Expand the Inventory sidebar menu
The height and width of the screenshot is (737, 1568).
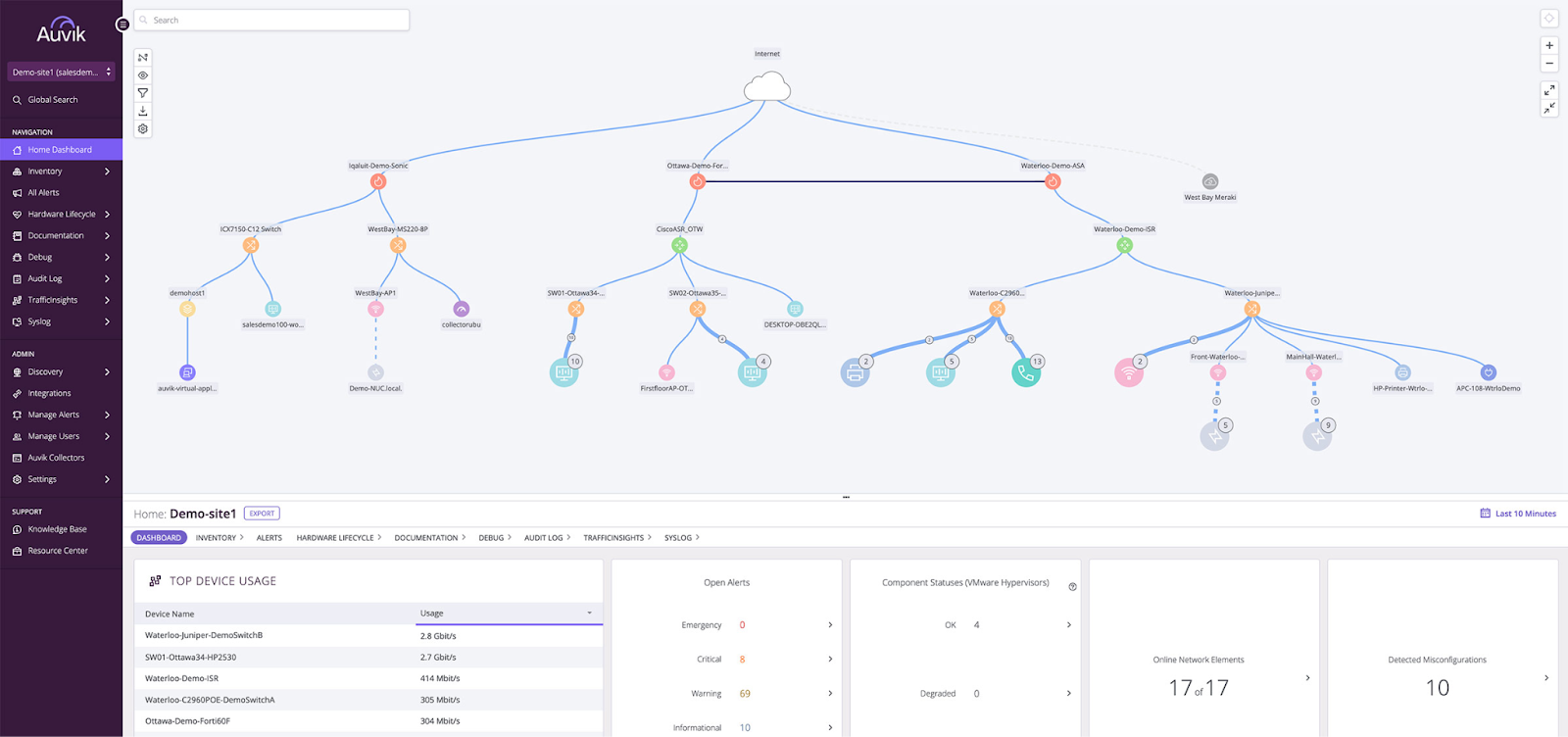pyautogui.click(x=61, y=172)
